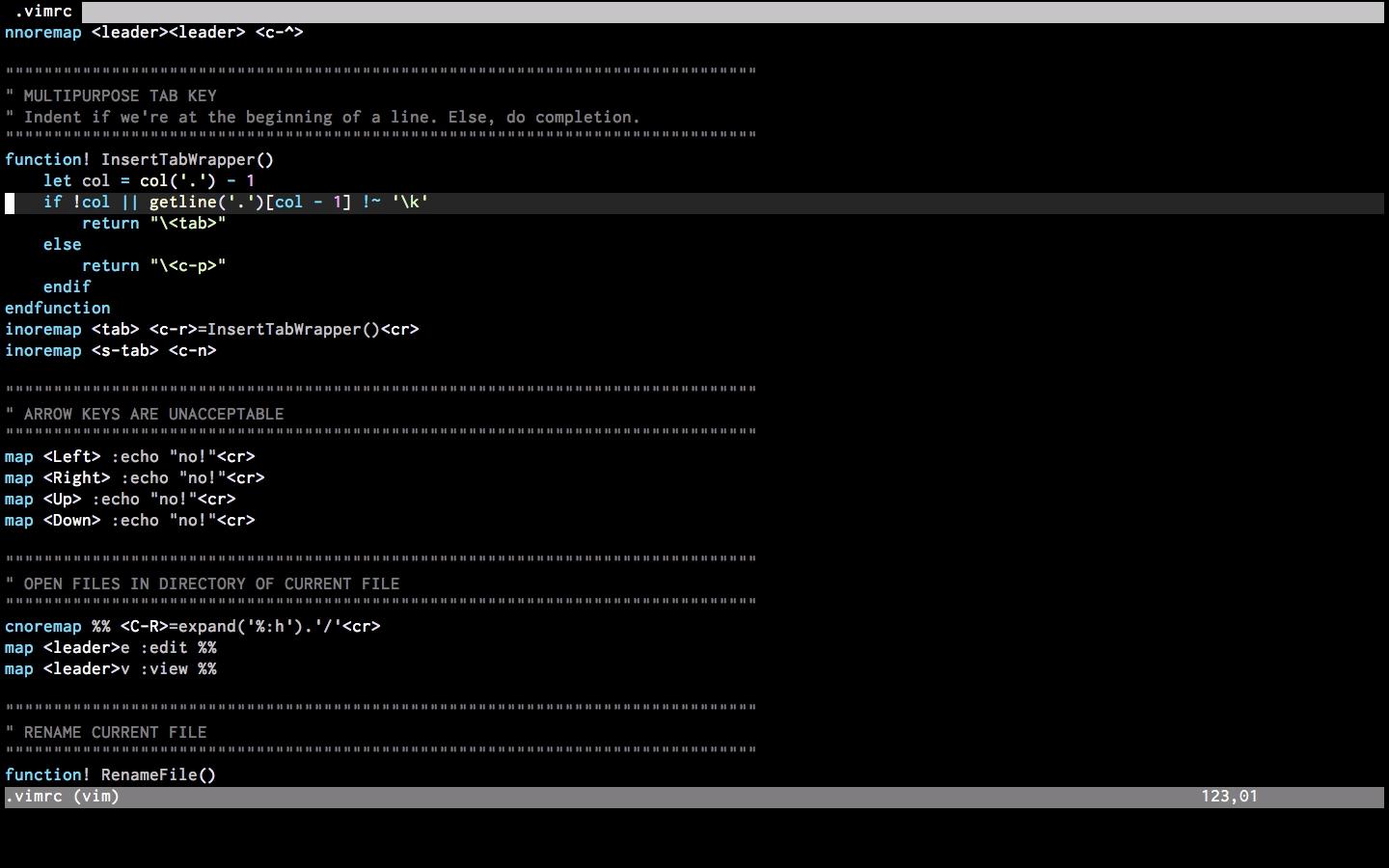Click the return "\<c-p>" line
Screen dimensions: 1389x868
(154, 265)
